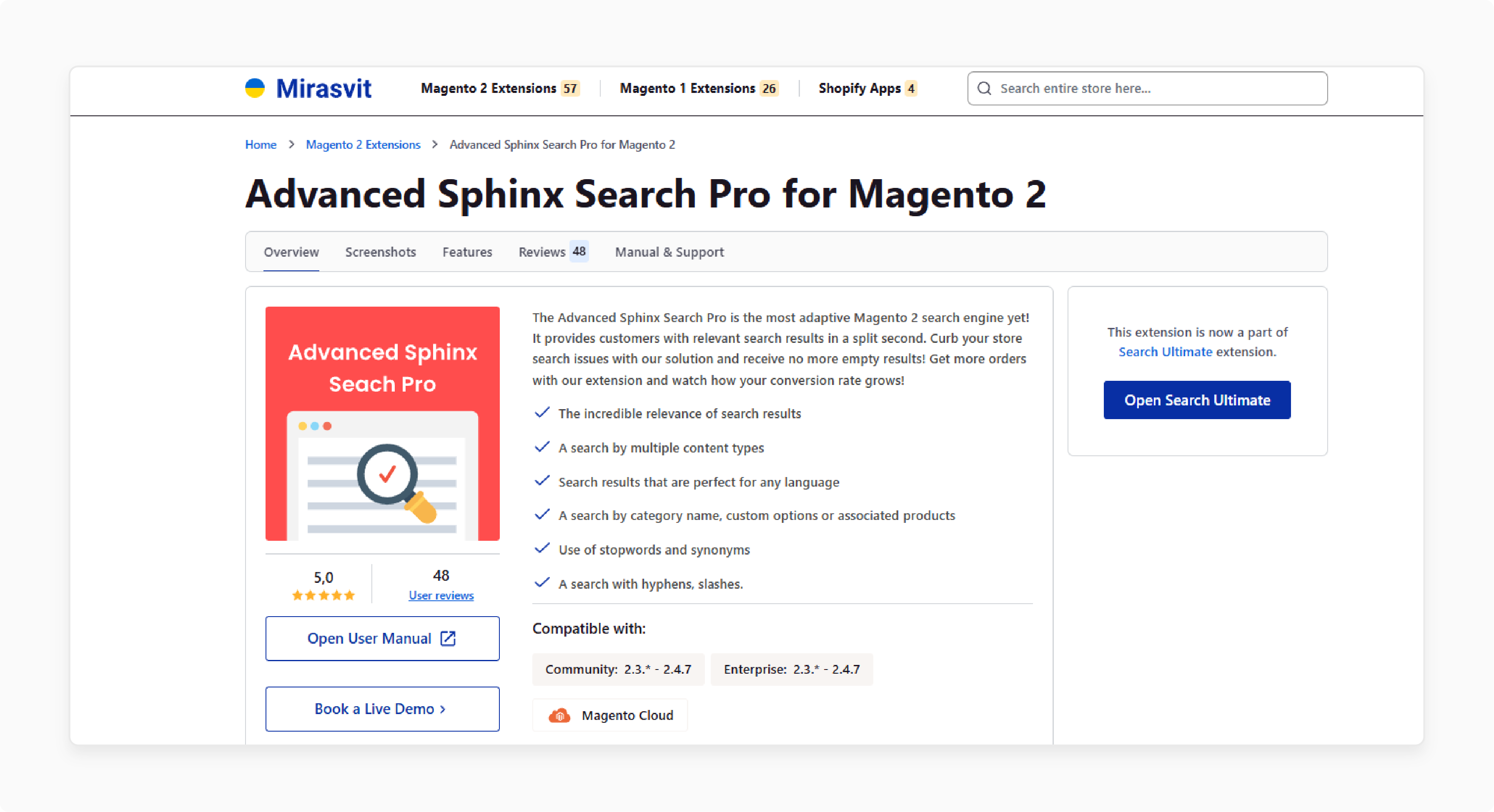Click the 5,0 rating value

point(323,577)
